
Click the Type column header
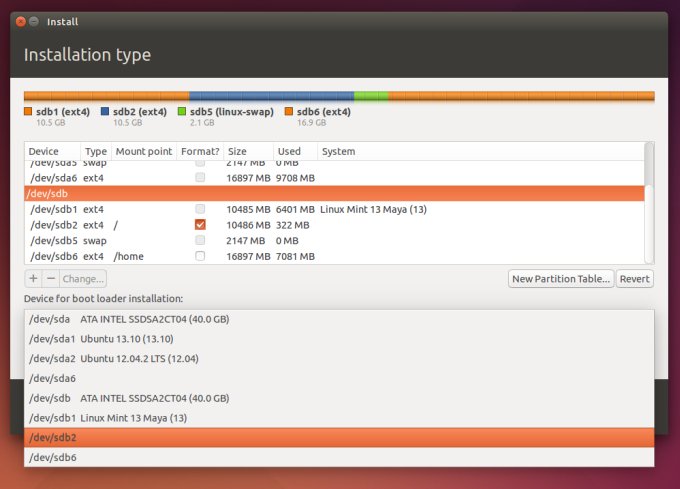(96, 151)
